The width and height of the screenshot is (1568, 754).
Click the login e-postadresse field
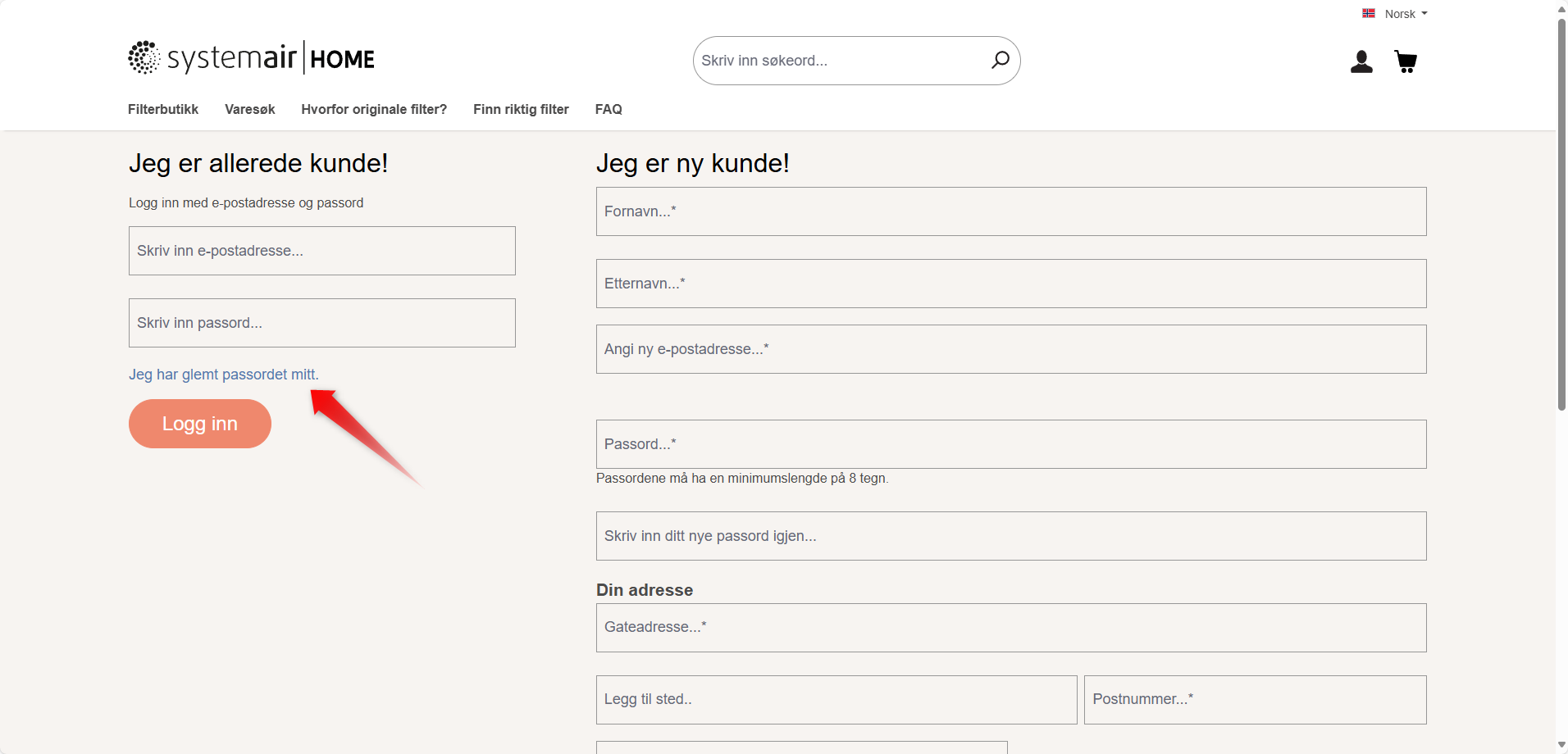point(321,251)
